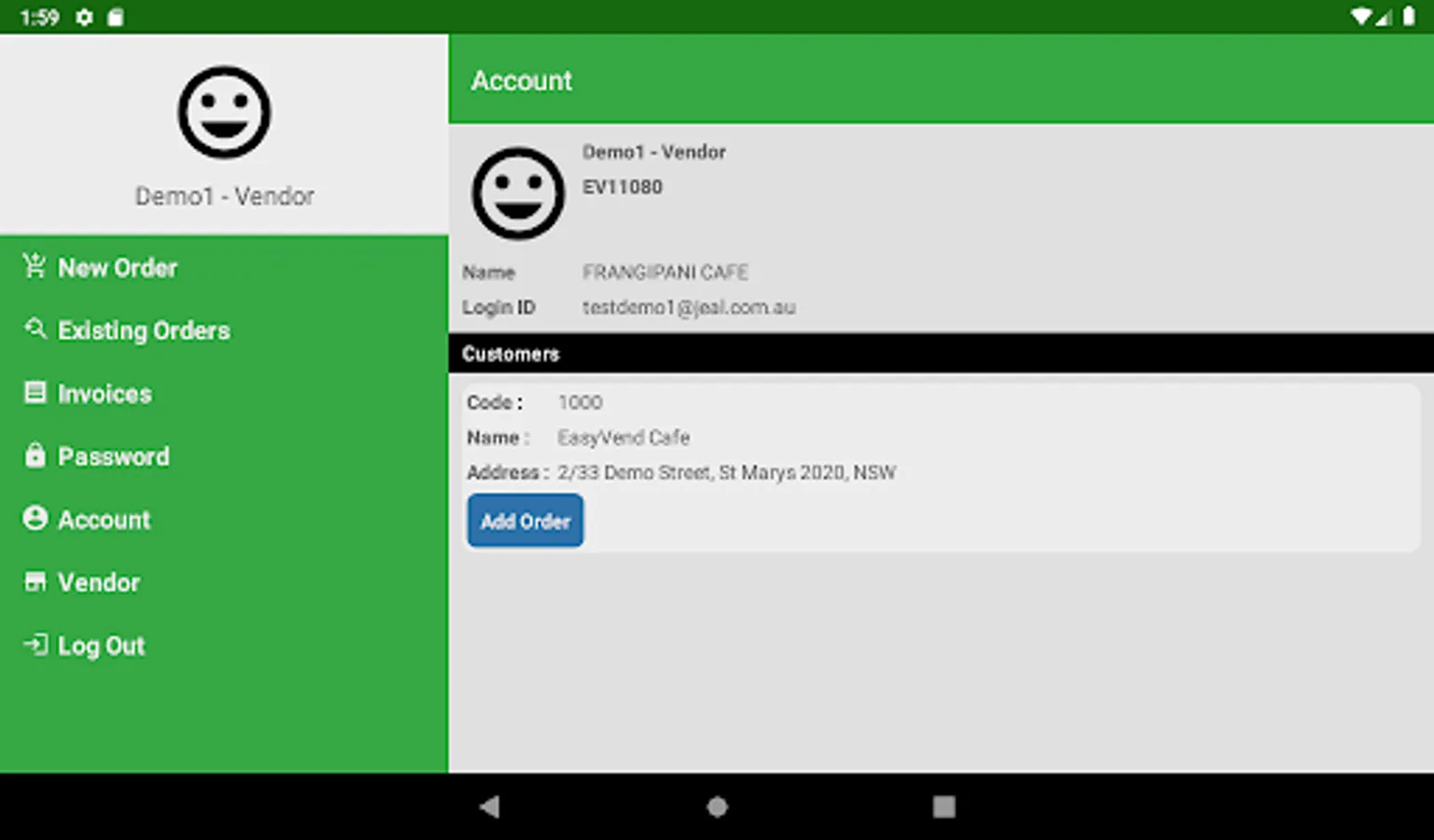
Task: Click the login email testdemo1@jeal.com.au
Action: pyautogui.click(x=689, y=307)
